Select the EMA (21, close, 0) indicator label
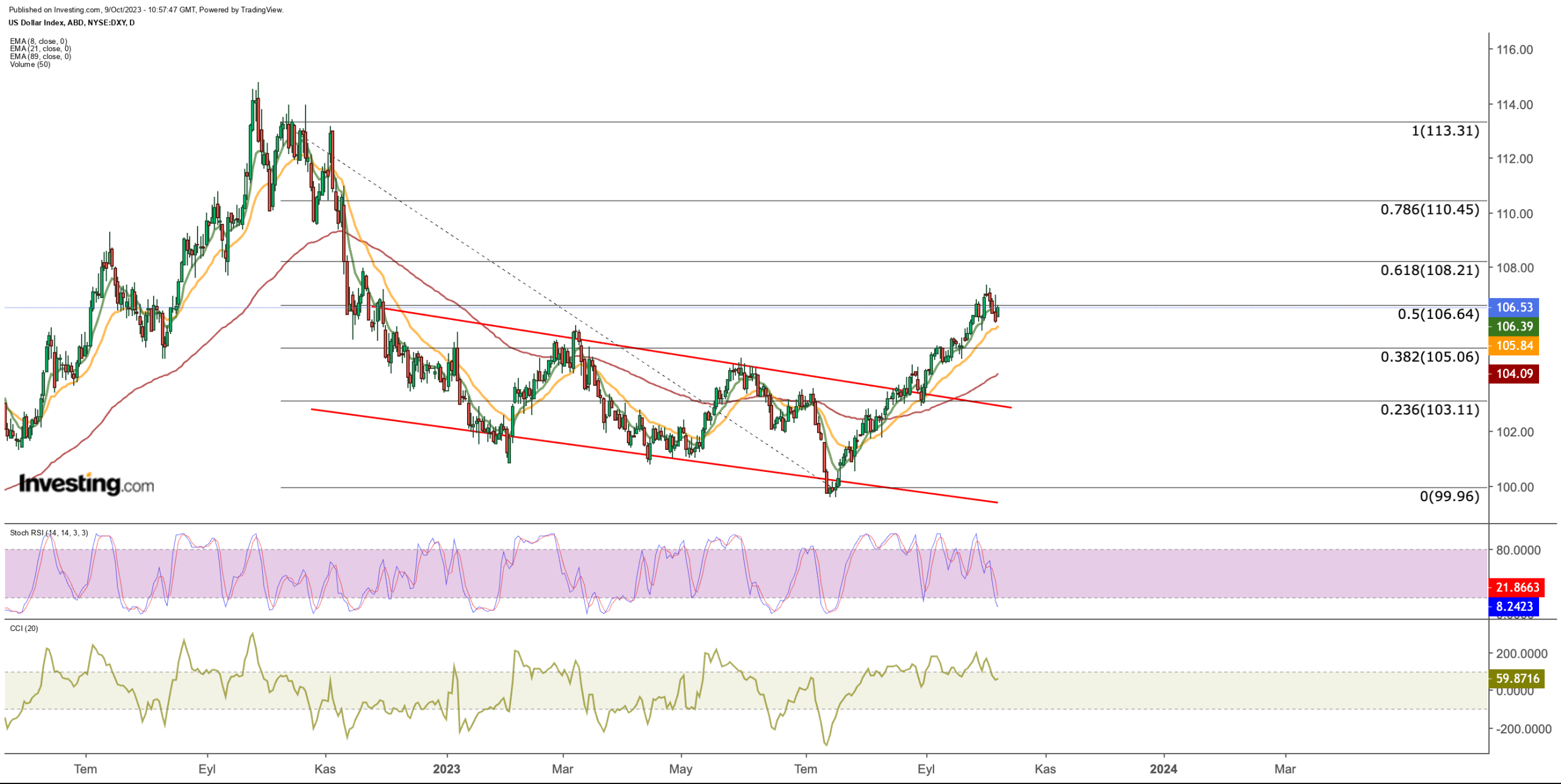This screenshot has height=784, width=1561. coord(40,49)
